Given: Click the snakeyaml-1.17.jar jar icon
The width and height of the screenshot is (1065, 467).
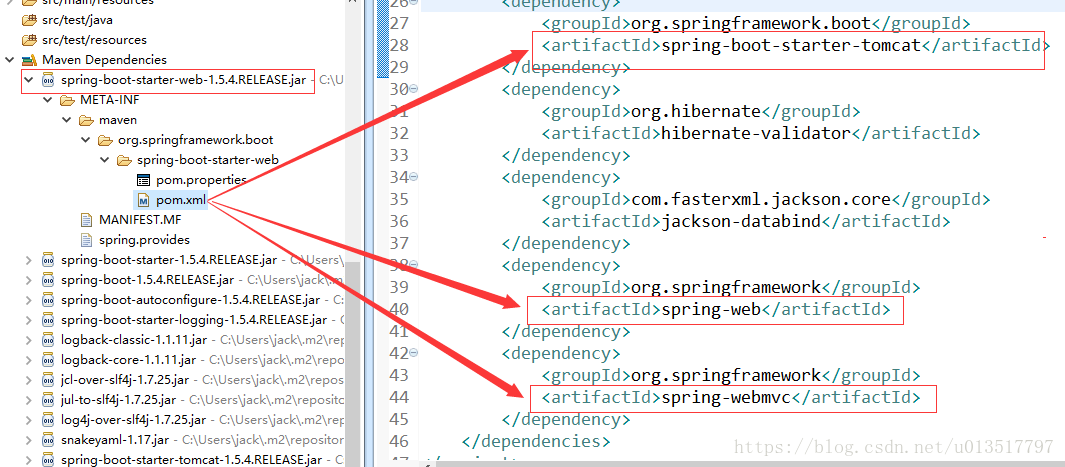Looking at the screenshot, I should point(48,440).
